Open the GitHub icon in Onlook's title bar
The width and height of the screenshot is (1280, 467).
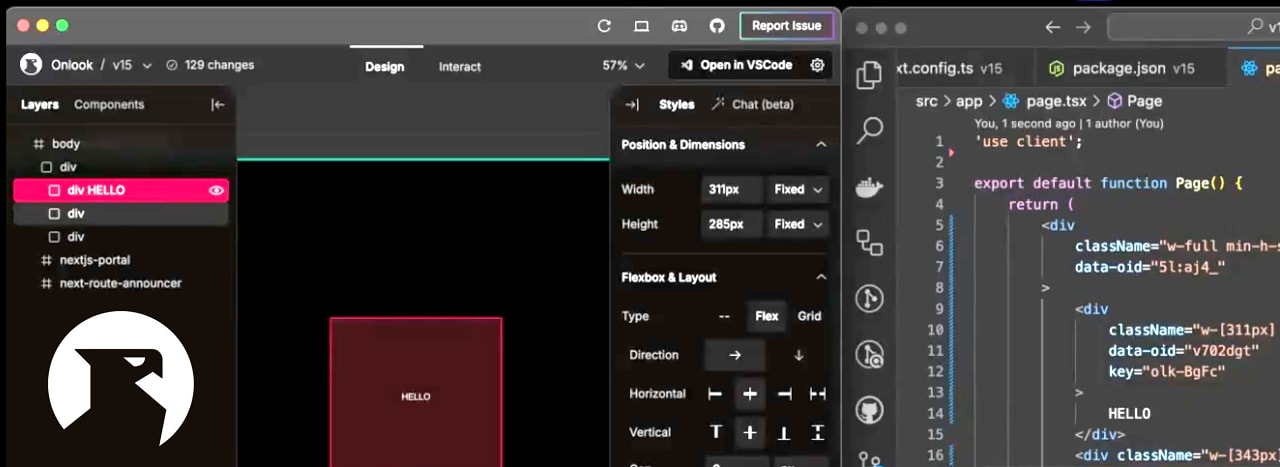tap(716, 26)
